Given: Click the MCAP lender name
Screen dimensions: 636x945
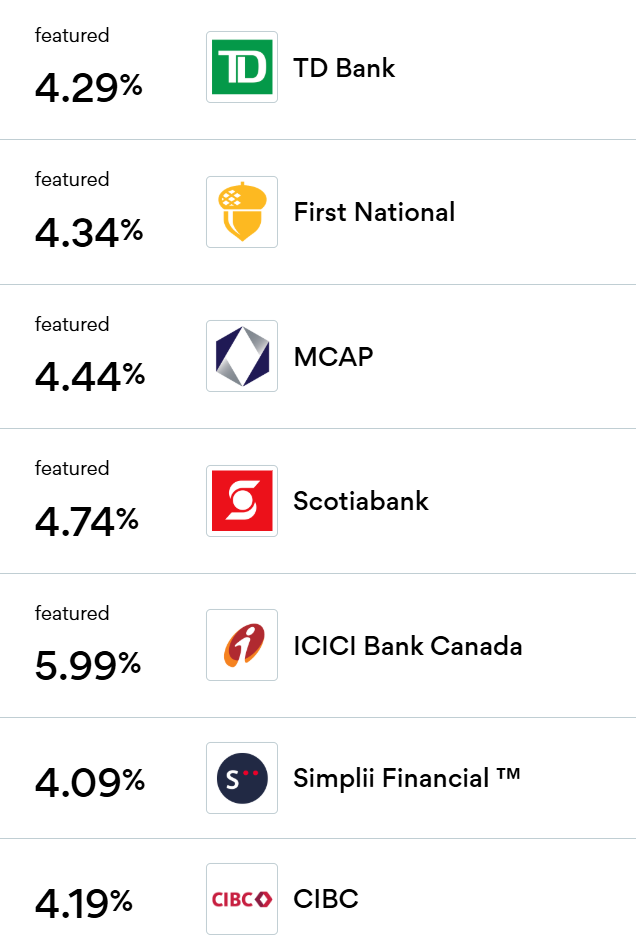Looking at the screenshot, I should click(333, 356).
